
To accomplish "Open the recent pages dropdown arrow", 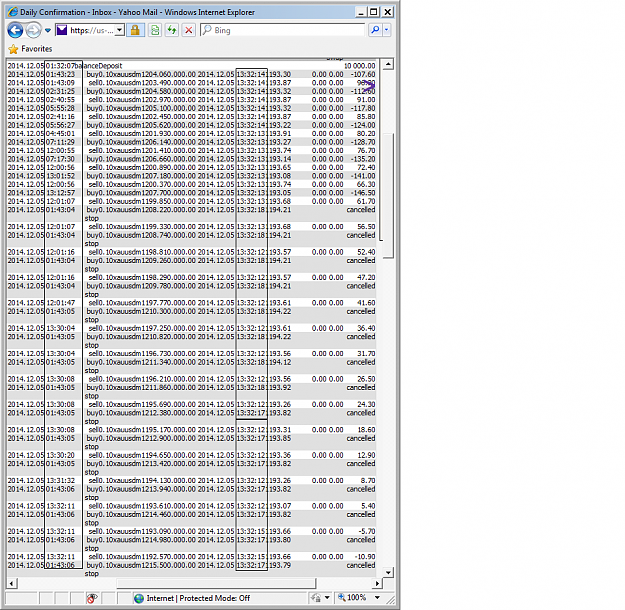I will tap(48, 30).
